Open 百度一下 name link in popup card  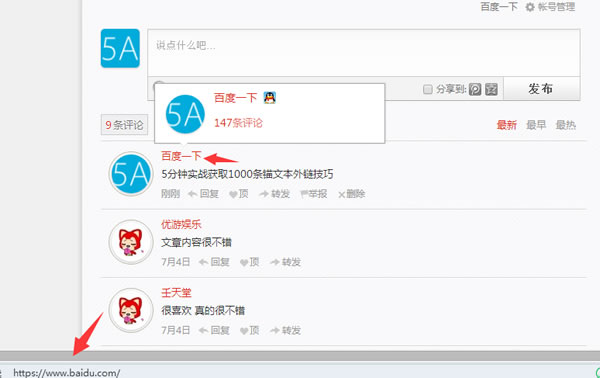point(235,98)
